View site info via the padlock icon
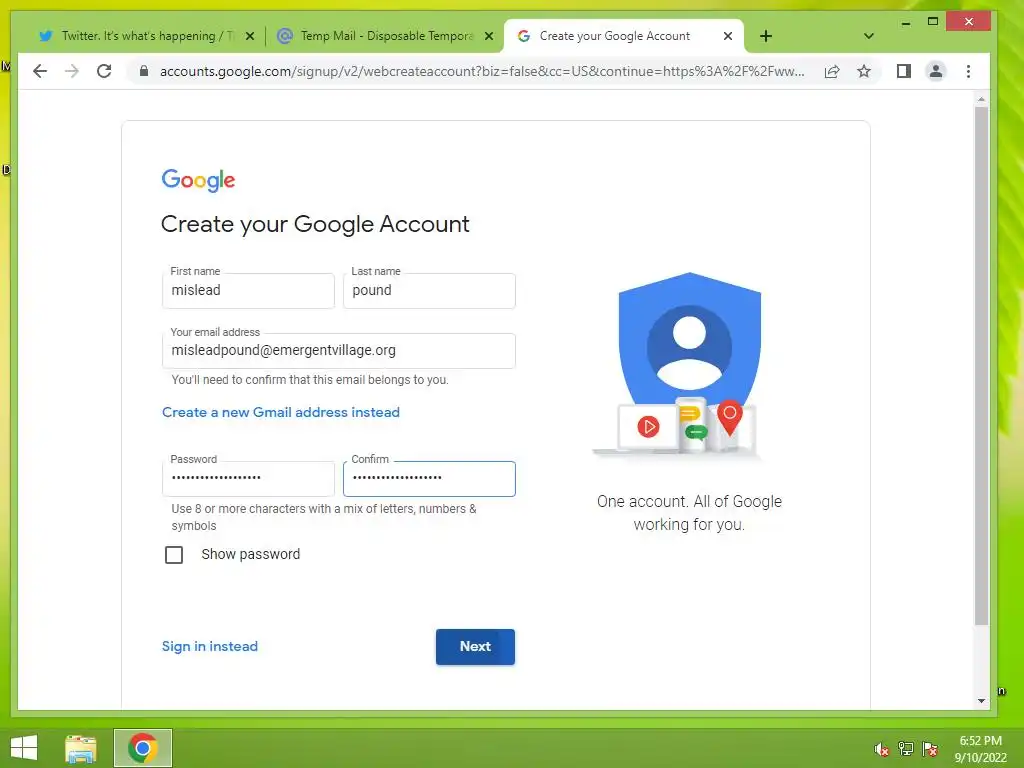The height and width of the screenshot is (768, 1024). coord(144,71)
